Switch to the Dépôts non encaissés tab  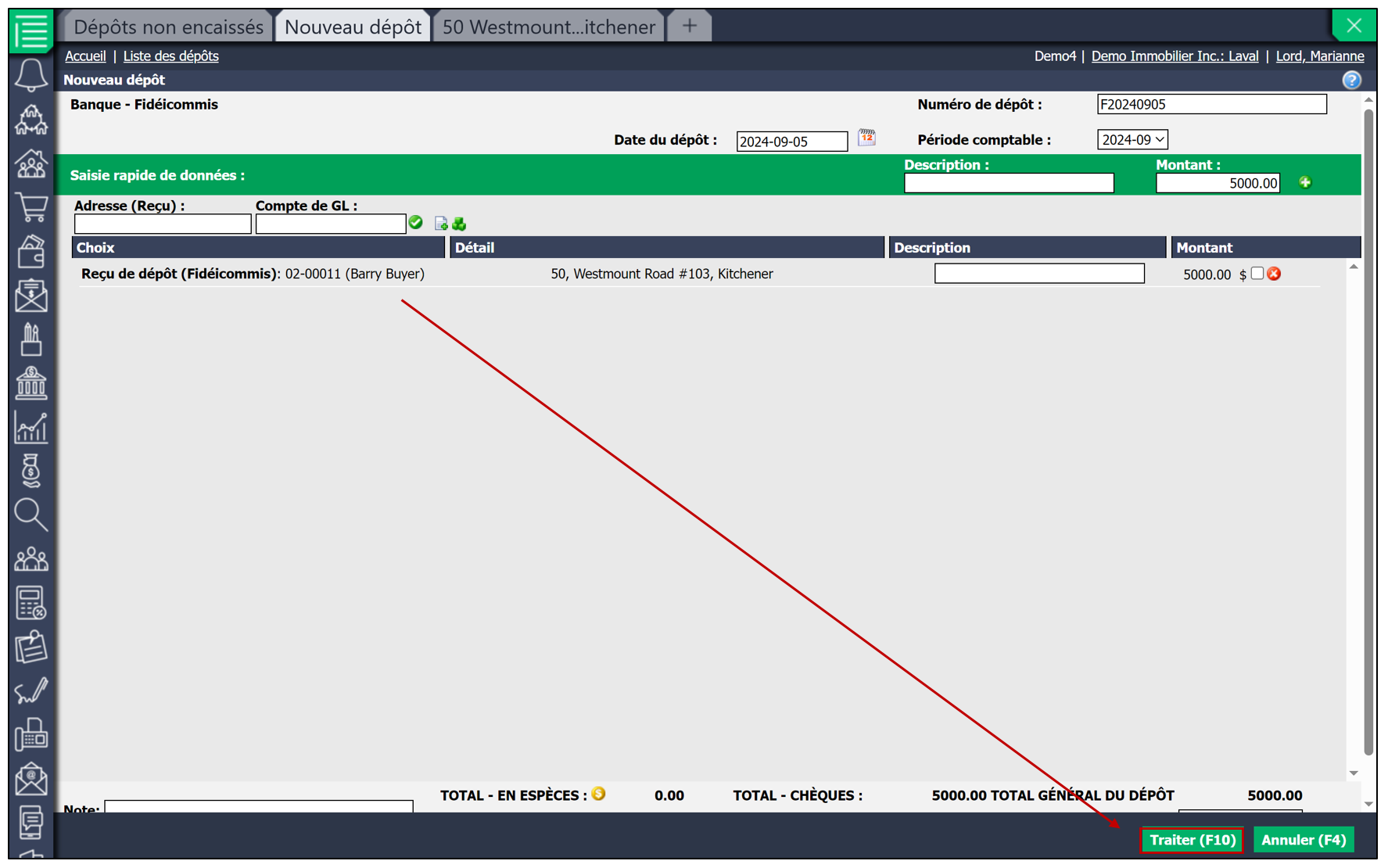168,27
